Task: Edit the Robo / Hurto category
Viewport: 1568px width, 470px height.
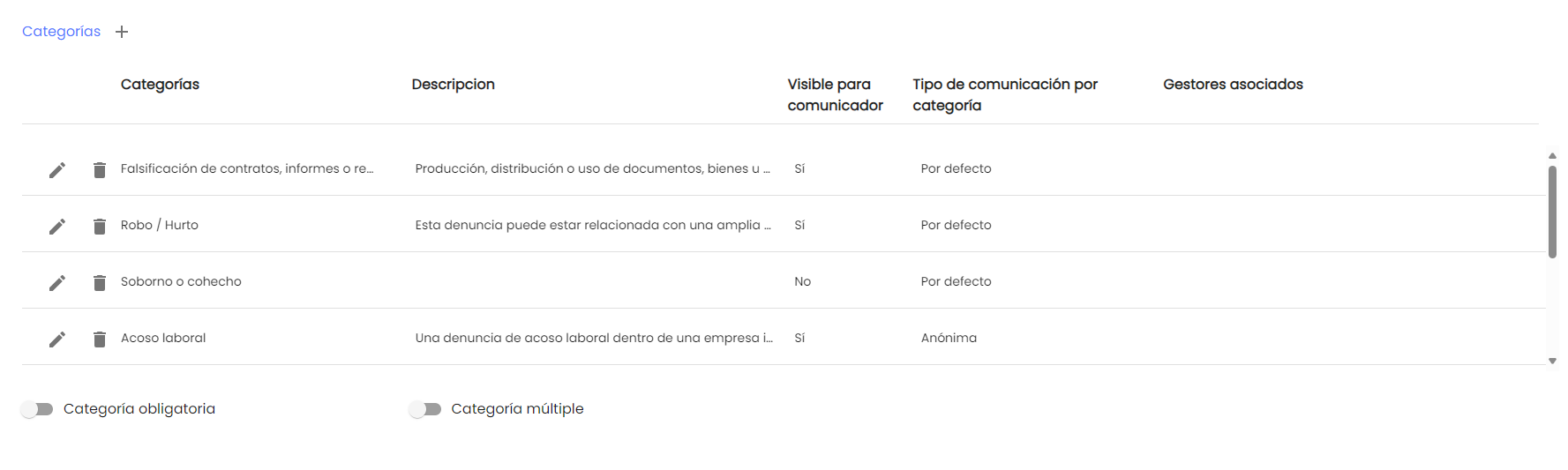Action: 57,227
